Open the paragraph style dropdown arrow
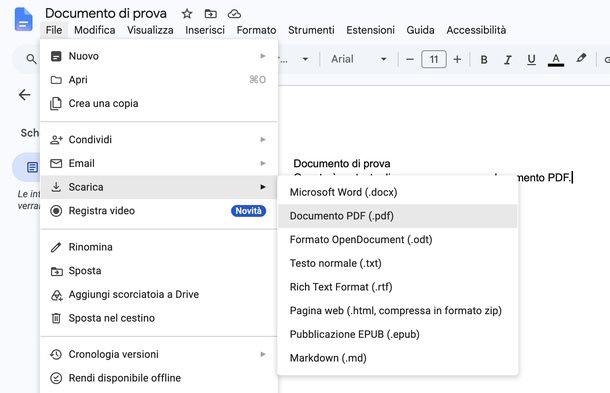Screen dimensions: 610x393 [x=305, y=59]
